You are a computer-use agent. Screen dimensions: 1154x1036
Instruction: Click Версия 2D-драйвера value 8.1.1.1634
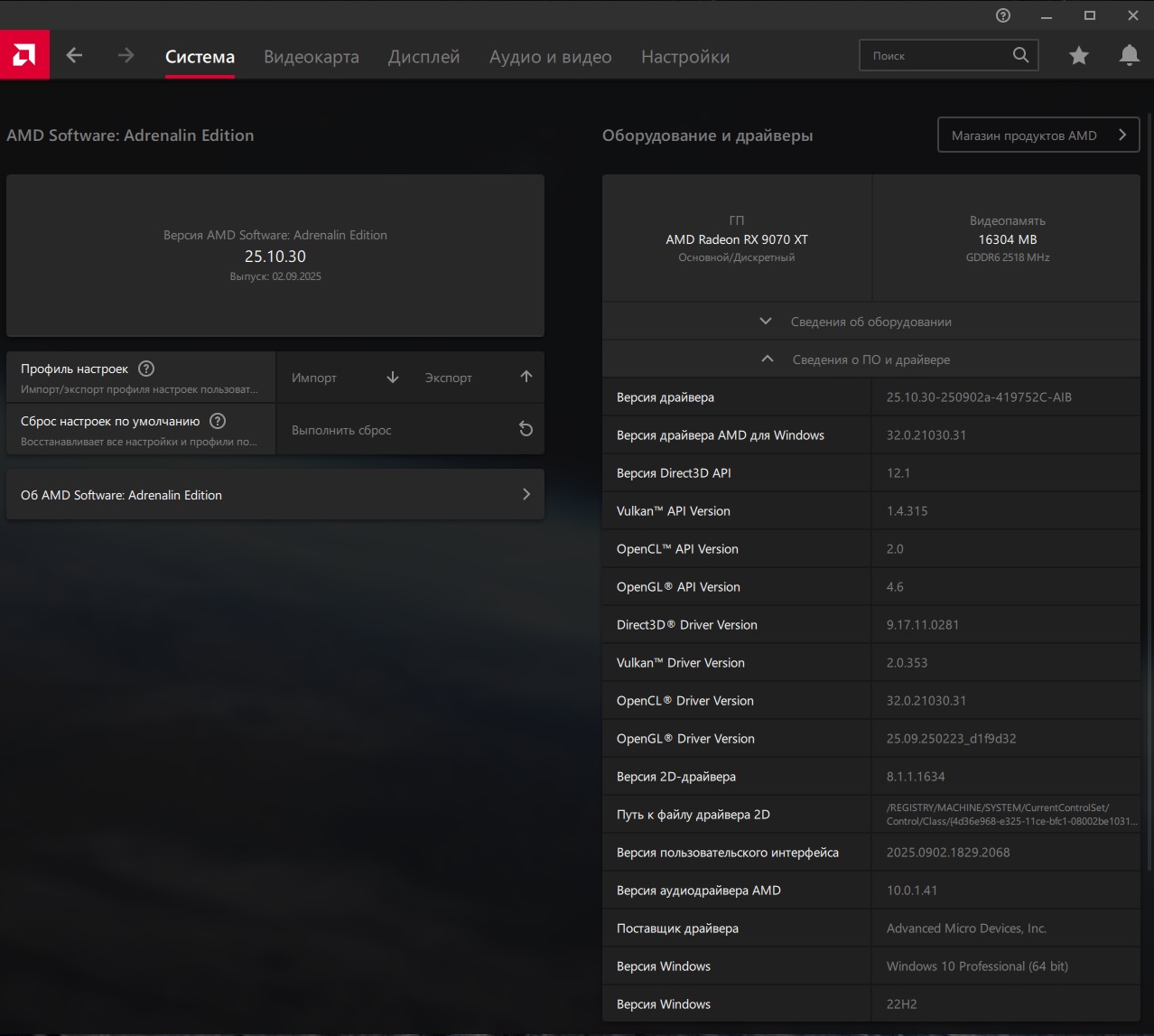916,777
